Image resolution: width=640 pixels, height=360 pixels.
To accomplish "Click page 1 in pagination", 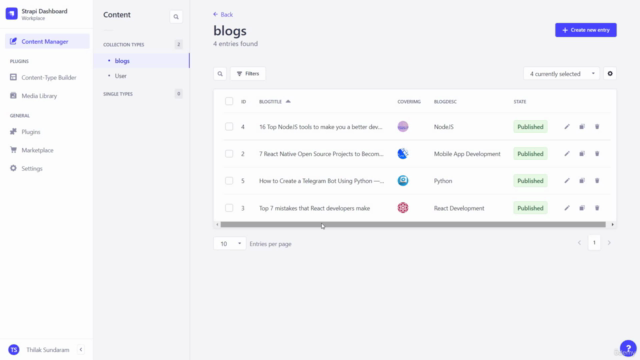I will click(x=594, y=243).
